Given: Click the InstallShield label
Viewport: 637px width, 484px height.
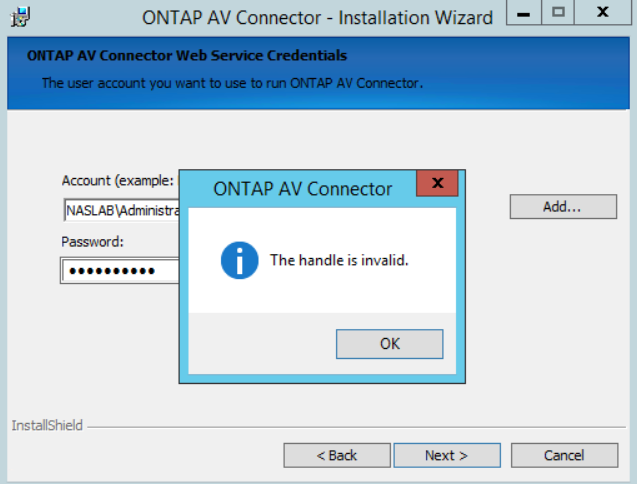Looking at the screenshot, I should 47,425.
